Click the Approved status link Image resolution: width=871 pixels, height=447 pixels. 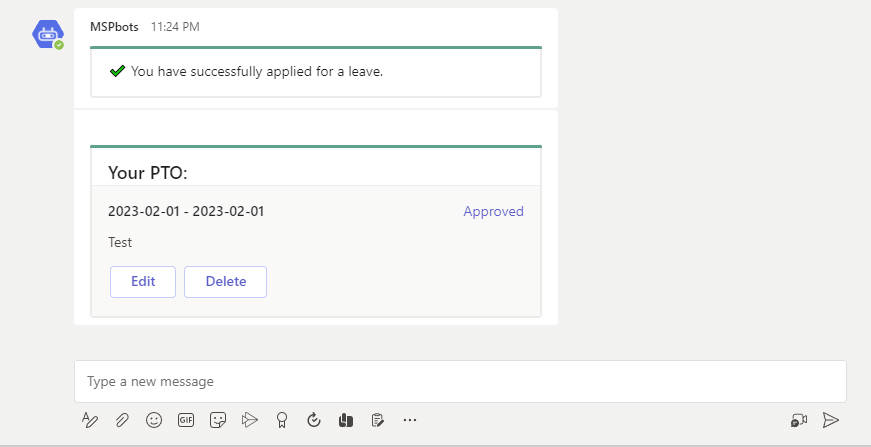tap(493, 212)
